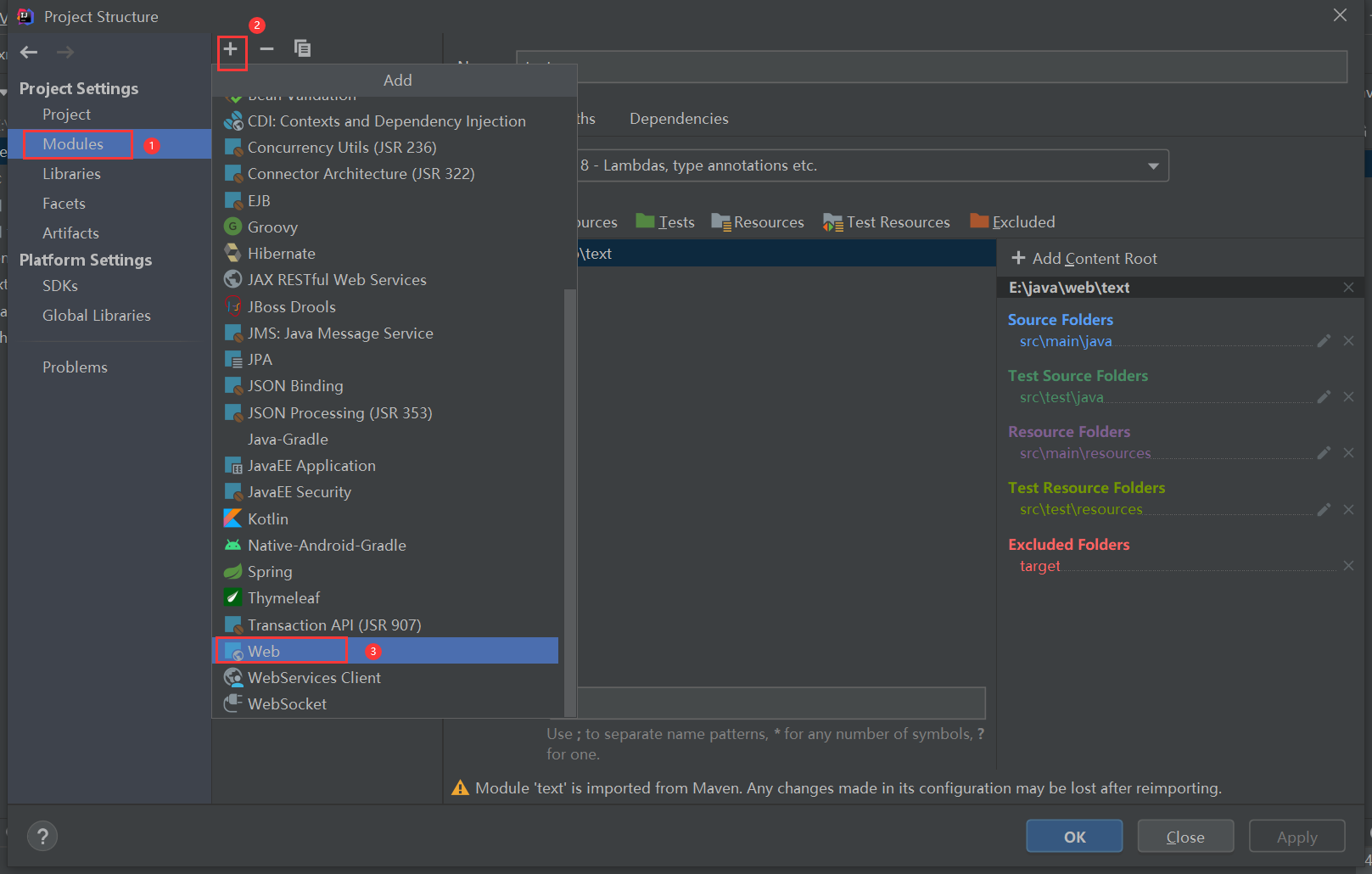Edit src\main\java source folder properties pencil
Viewport: 1372px width, 874px height.
1324,341
